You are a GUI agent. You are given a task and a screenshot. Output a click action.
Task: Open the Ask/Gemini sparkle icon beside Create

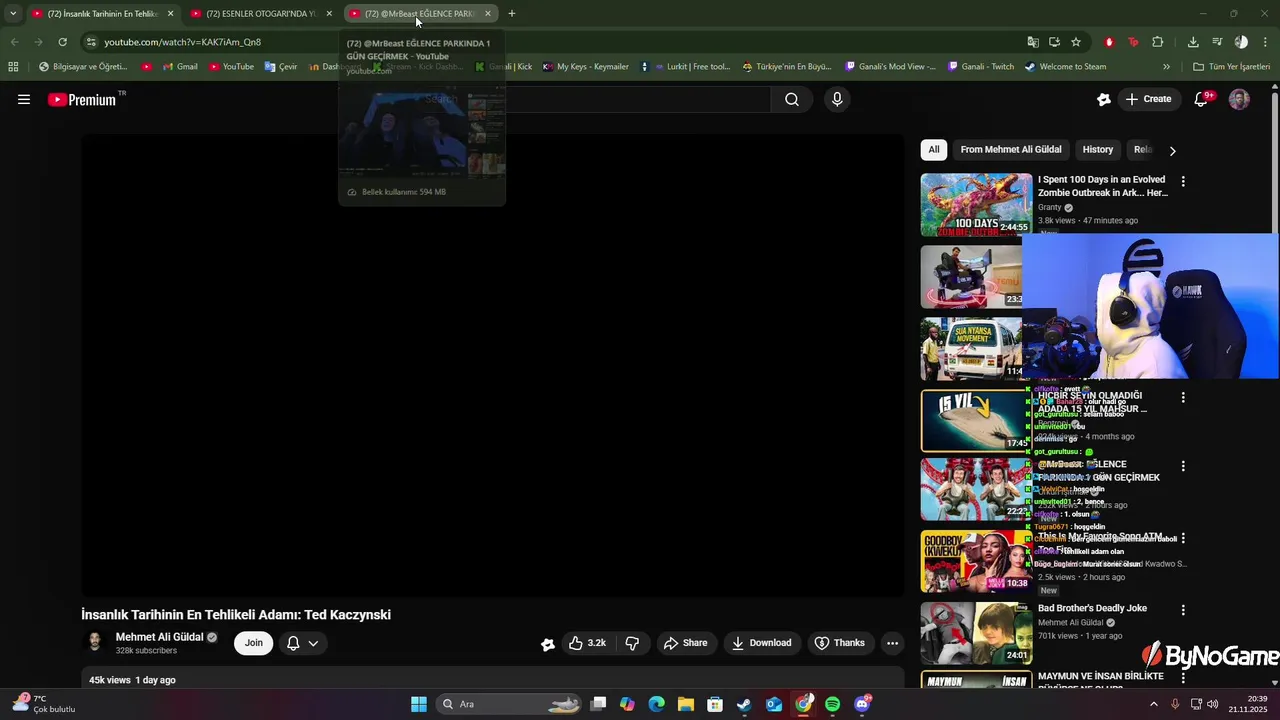[x=1103, y=99]
